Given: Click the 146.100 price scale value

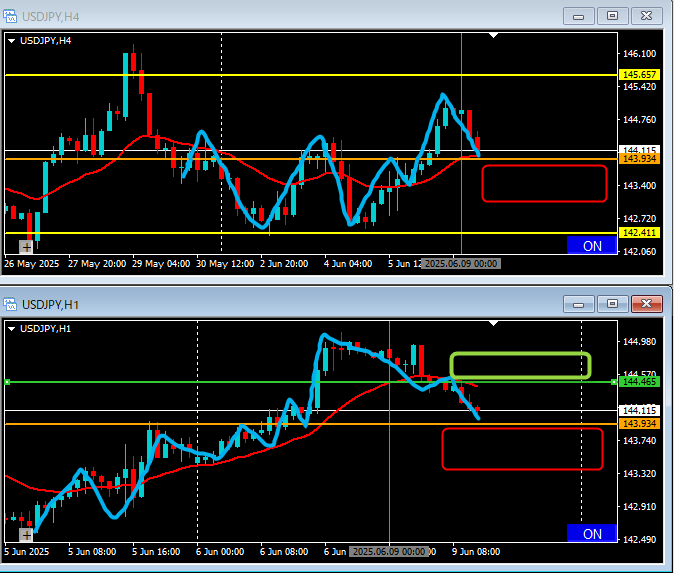Looking at the screenshot, I should [x=639, y=54].
